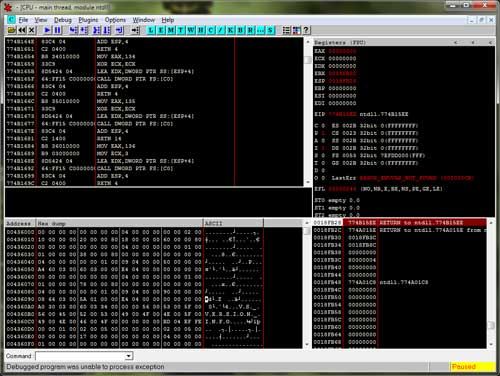Open the Plugins menu

point(88,20)
